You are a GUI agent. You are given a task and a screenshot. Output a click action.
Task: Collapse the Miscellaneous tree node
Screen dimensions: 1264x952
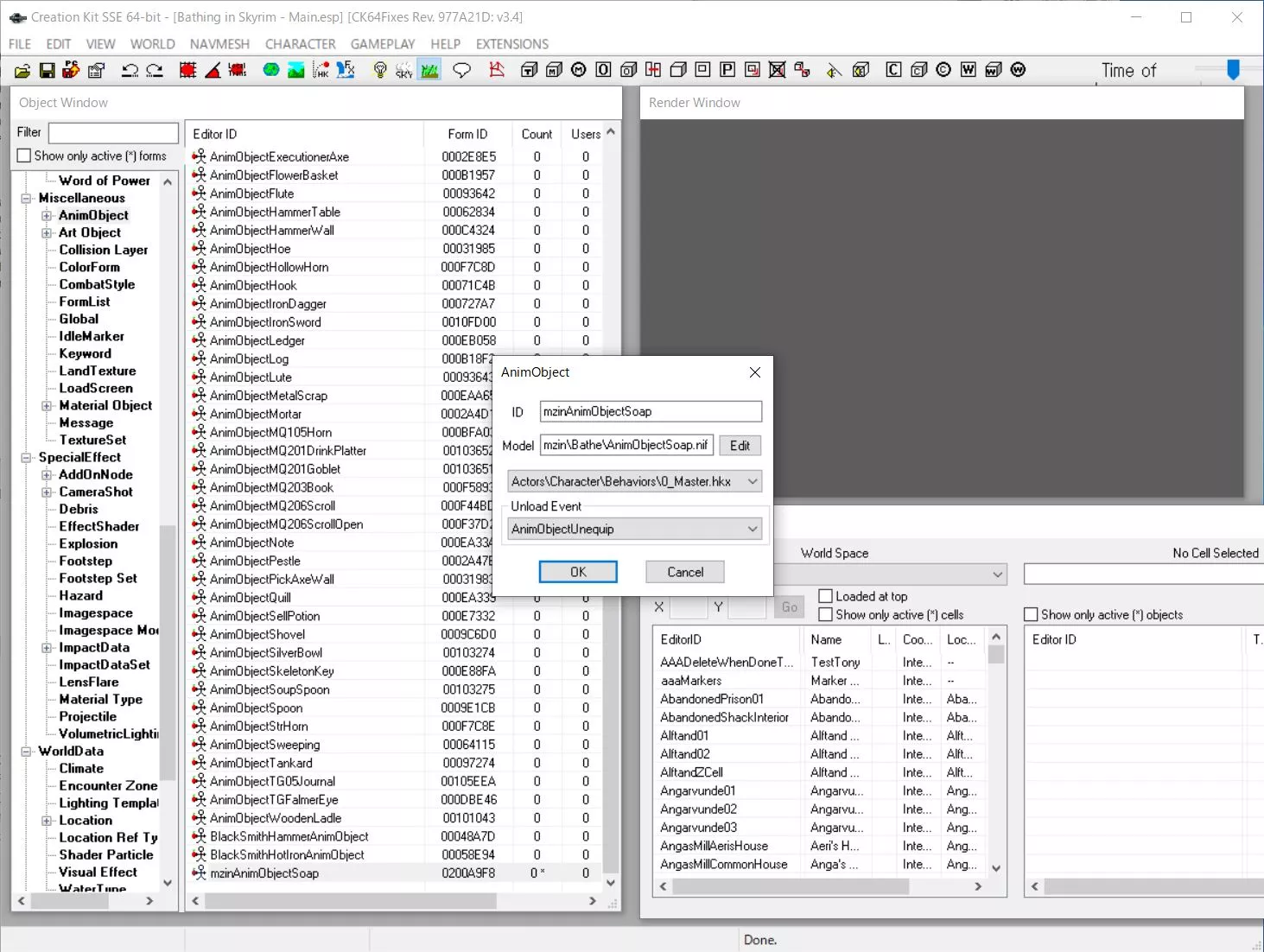(26, 198)
